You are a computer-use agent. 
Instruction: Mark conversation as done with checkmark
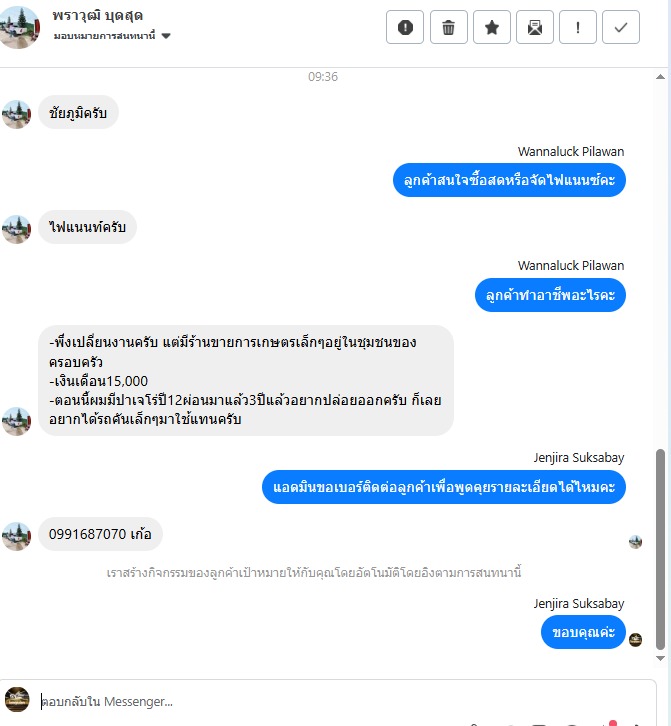[621, 27]
